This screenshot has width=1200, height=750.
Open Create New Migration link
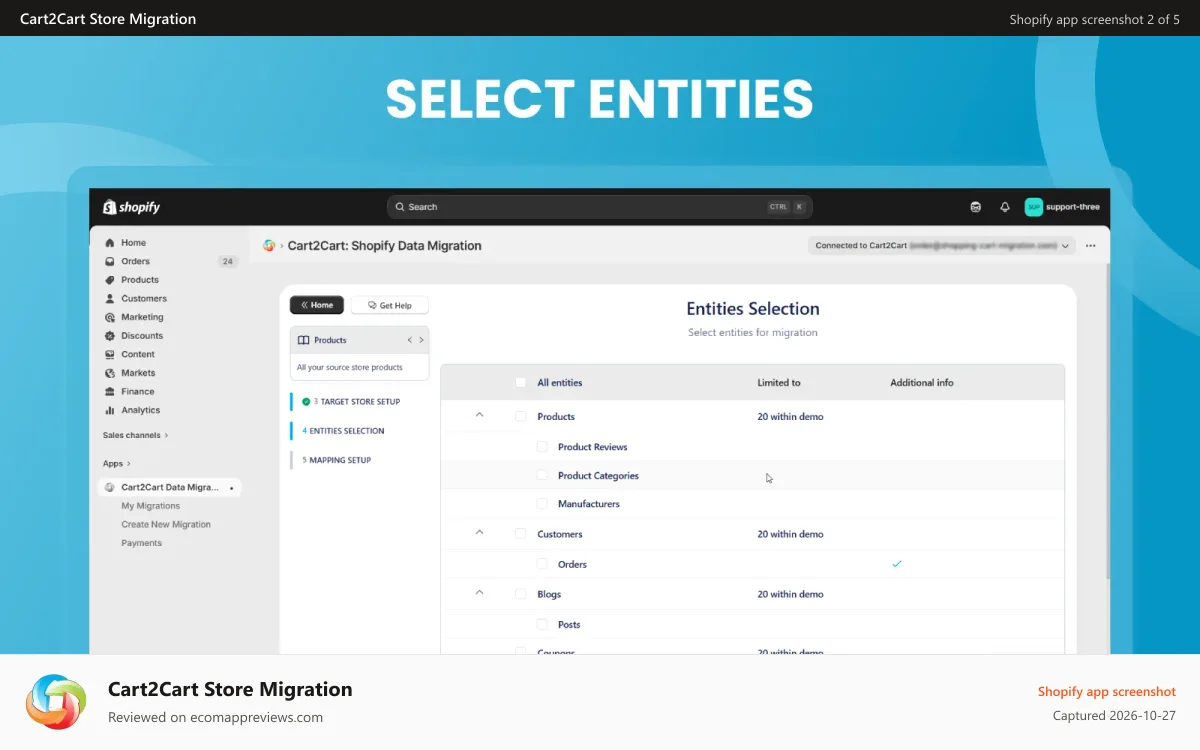pyautogui.click(x=166, y=524)
